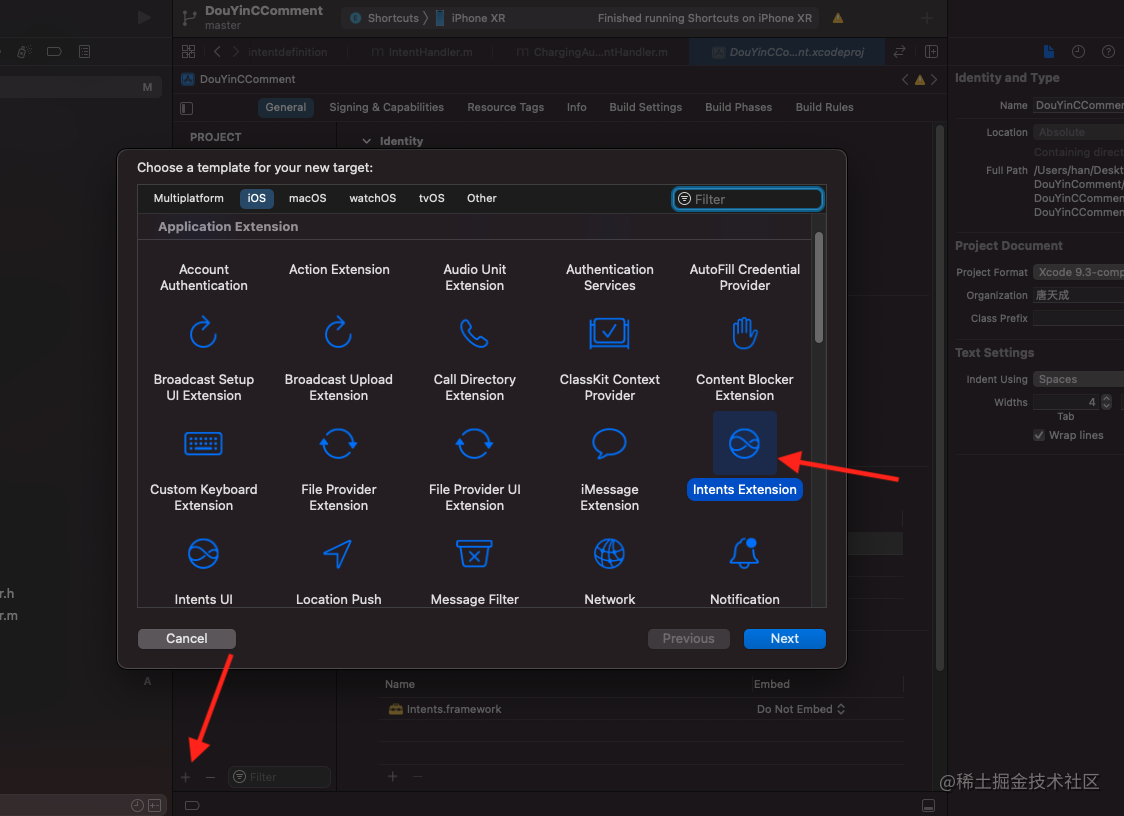Screen dimensions: 1124x816
Task: Select the Broadcast Upload Extension template
Action: point(338,356)
